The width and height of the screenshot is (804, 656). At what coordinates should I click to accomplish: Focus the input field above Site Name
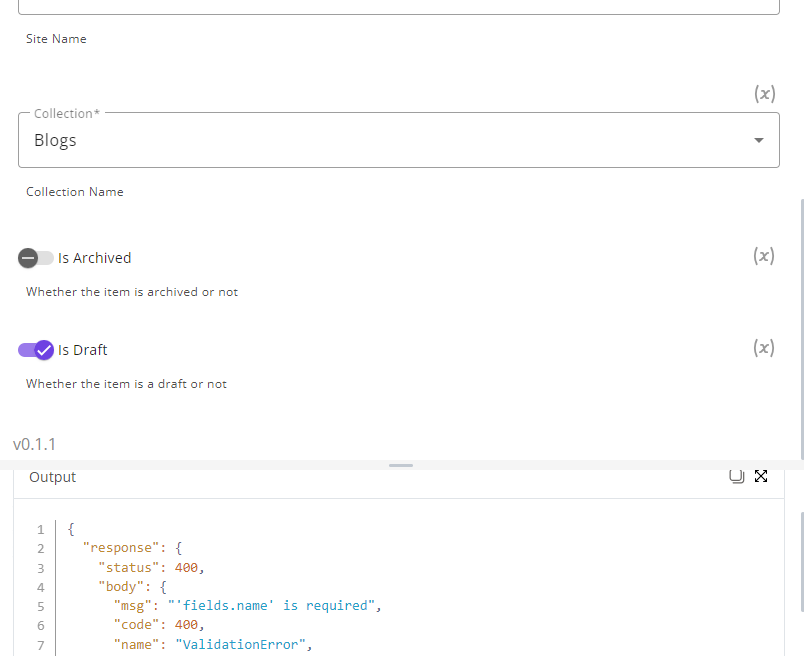click(399, 6)
